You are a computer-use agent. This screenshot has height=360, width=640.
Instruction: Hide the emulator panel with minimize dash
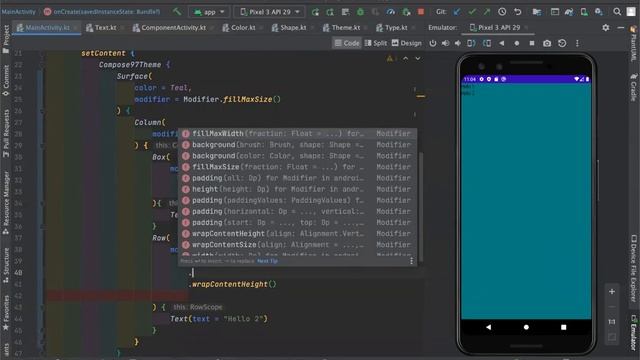click(x=621, y=28)
